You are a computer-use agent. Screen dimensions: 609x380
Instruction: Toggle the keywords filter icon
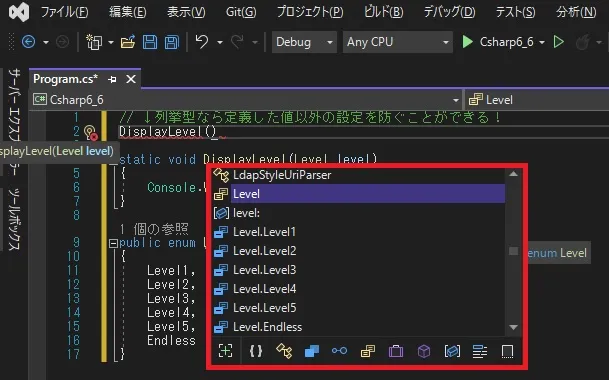click(480, 352)
